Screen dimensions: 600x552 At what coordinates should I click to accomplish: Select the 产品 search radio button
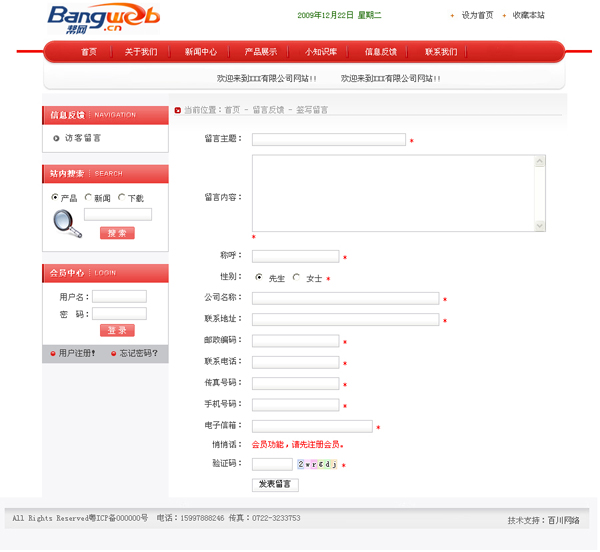pos(54,198)
